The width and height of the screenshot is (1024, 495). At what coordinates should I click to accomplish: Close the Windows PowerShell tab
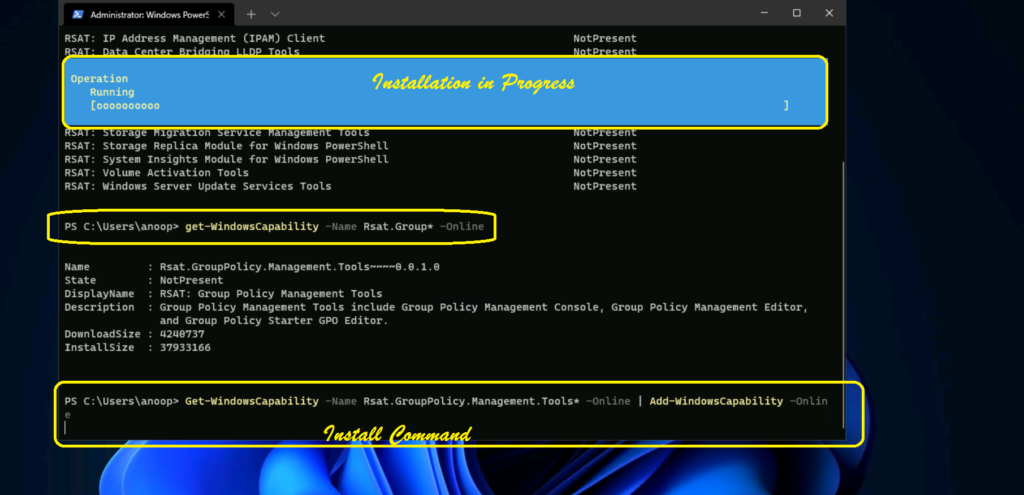coord(223,14)
